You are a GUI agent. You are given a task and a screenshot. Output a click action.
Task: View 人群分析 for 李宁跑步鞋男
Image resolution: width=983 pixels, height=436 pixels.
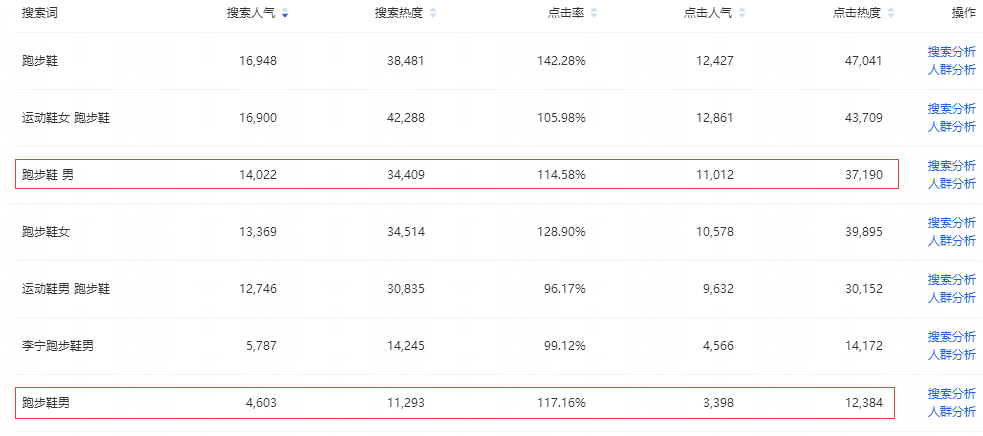pyautogui.click(x=951, y=355)
